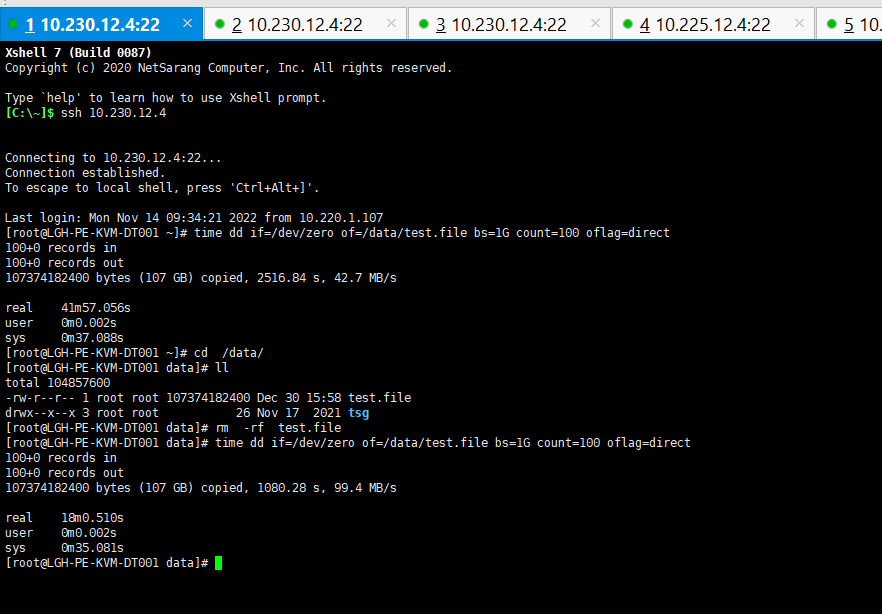The image size is (882, 614).
Task: Click the blue tsg directory name
Action: (x=358, y=413)
